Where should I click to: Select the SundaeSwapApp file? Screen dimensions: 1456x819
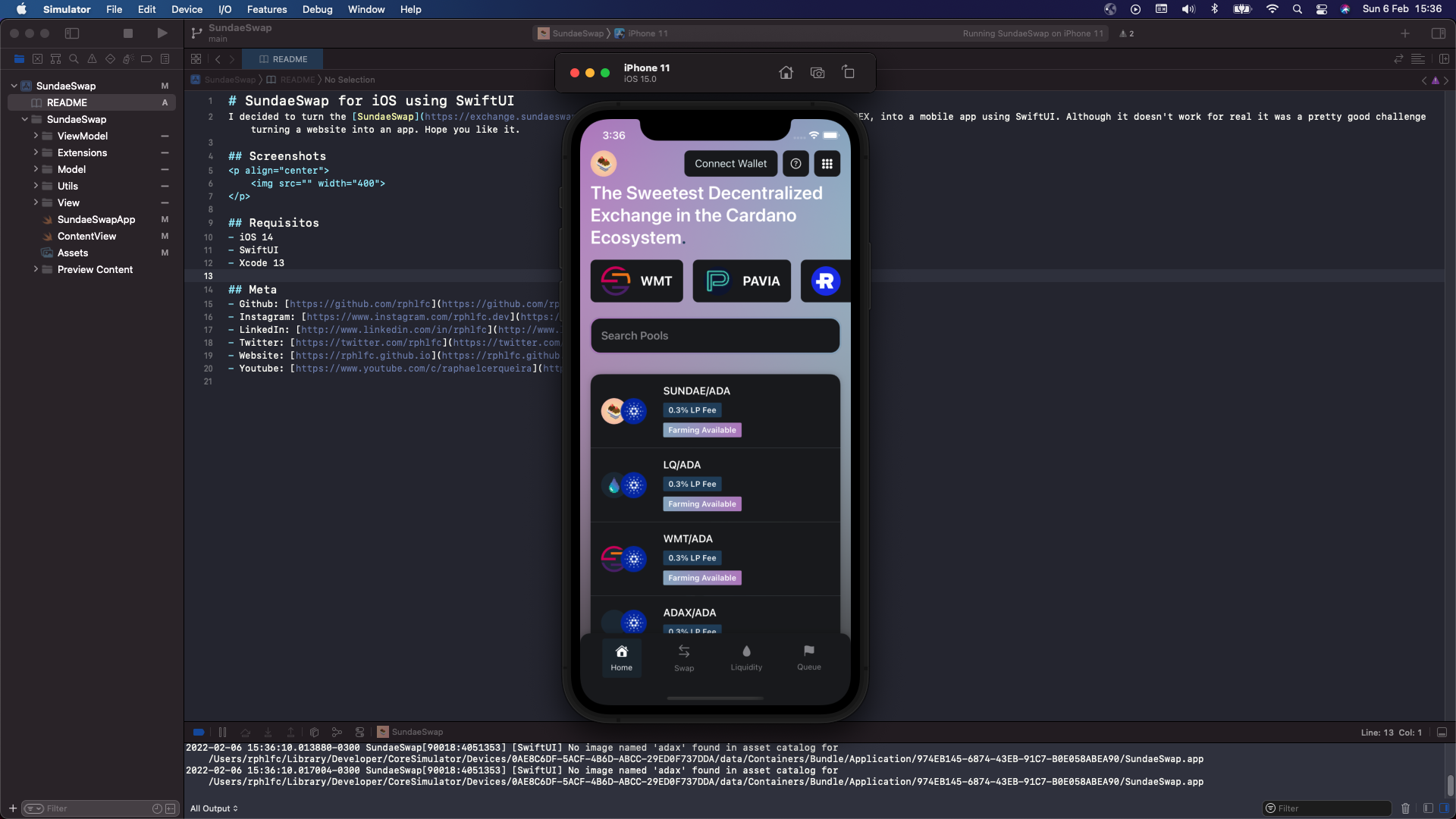click(92, 220)
